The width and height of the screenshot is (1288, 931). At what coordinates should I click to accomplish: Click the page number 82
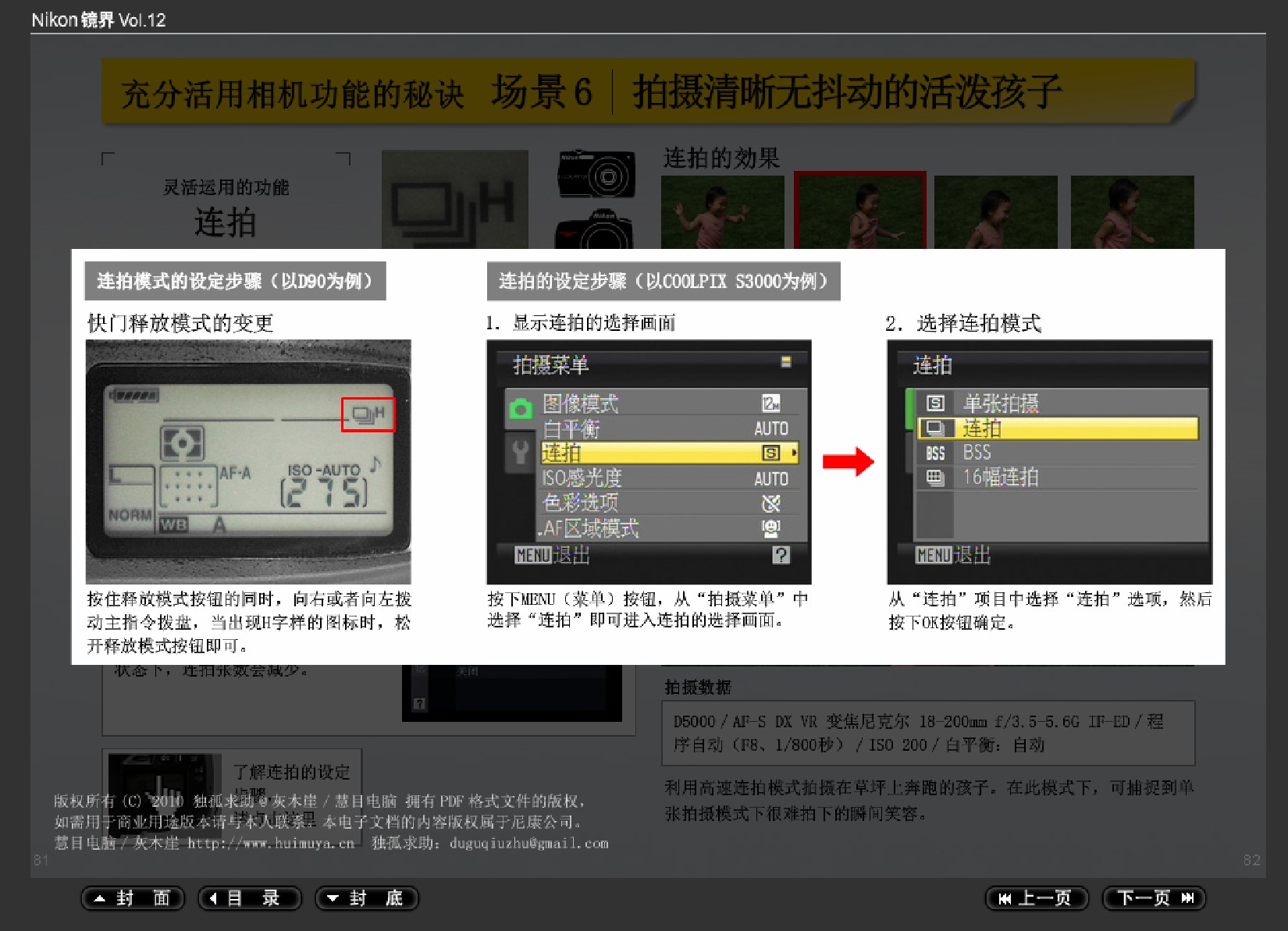coord(1251,860)
